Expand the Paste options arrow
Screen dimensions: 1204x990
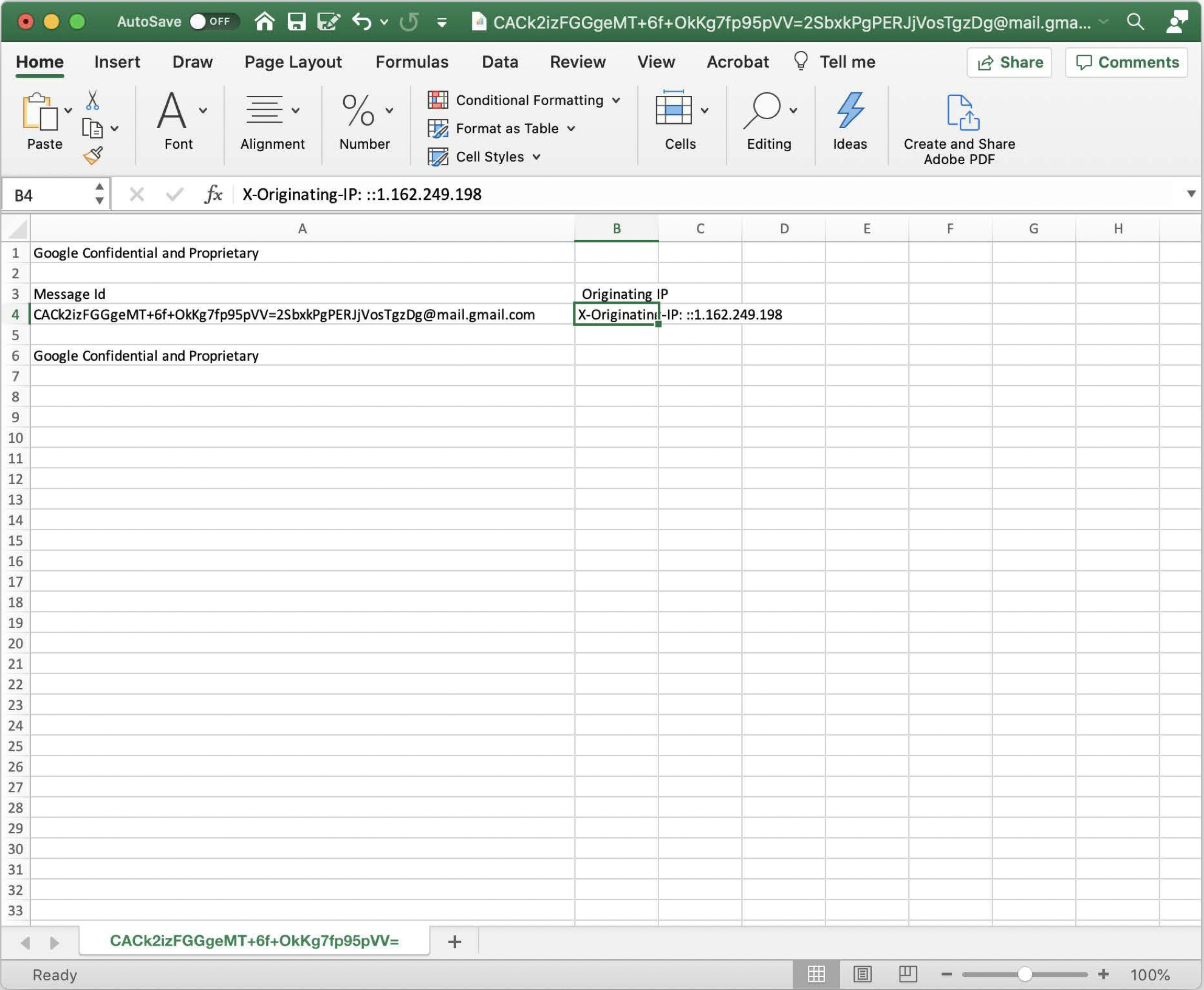[x=69, y=111]
